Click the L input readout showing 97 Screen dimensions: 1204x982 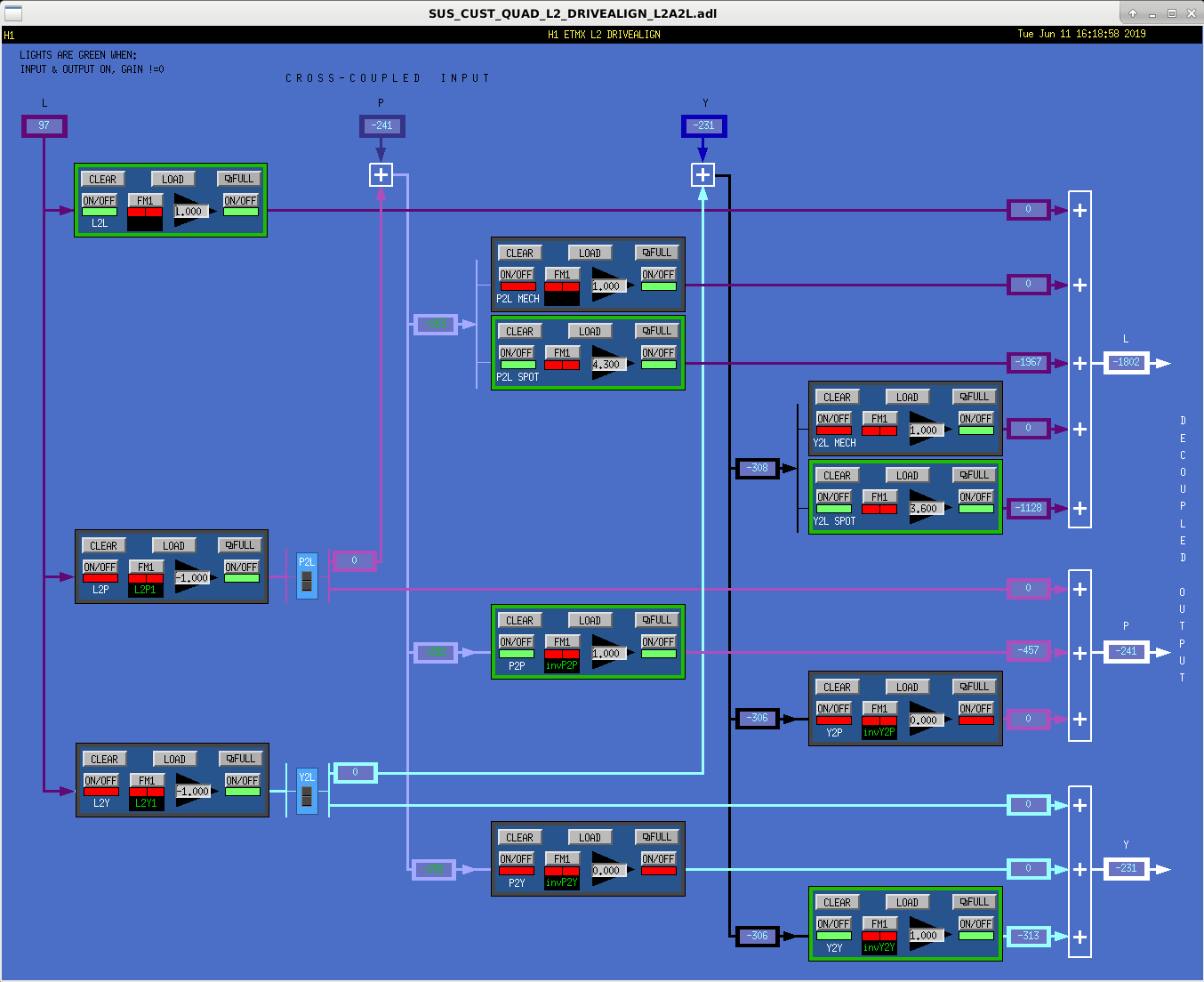point(44,125)
